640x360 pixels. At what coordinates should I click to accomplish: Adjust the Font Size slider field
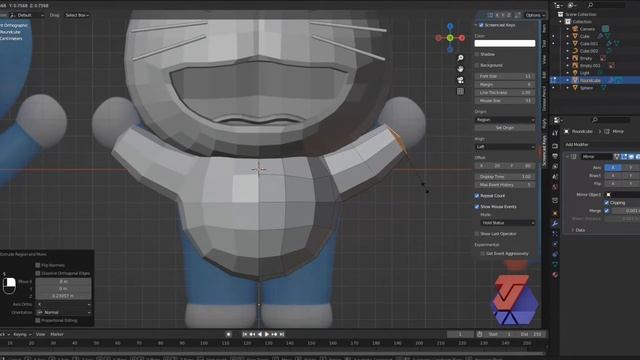(x=505, y=76)
